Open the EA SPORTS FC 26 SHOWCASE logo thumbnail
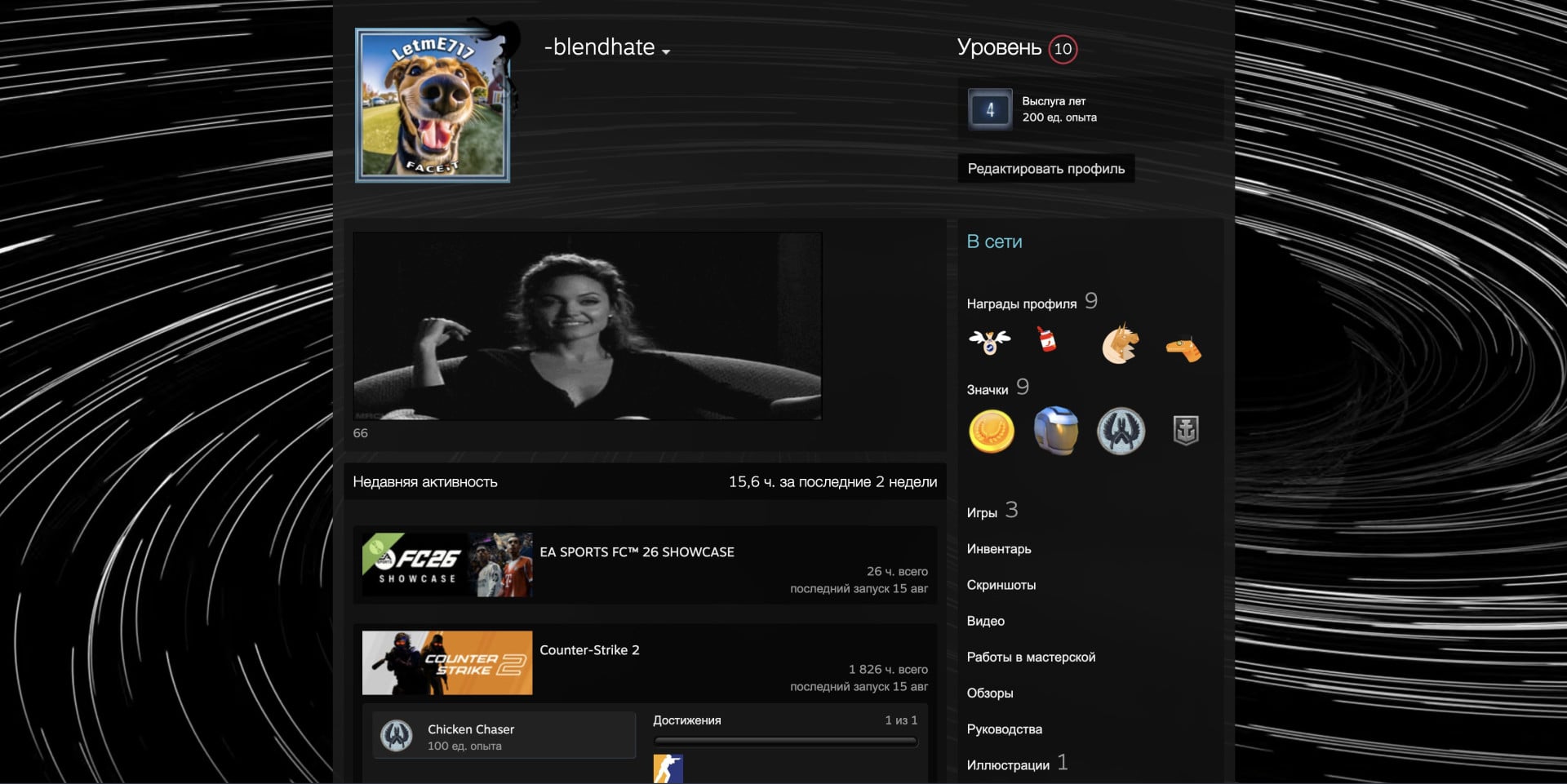The image size is (1567, 784). 447,565
